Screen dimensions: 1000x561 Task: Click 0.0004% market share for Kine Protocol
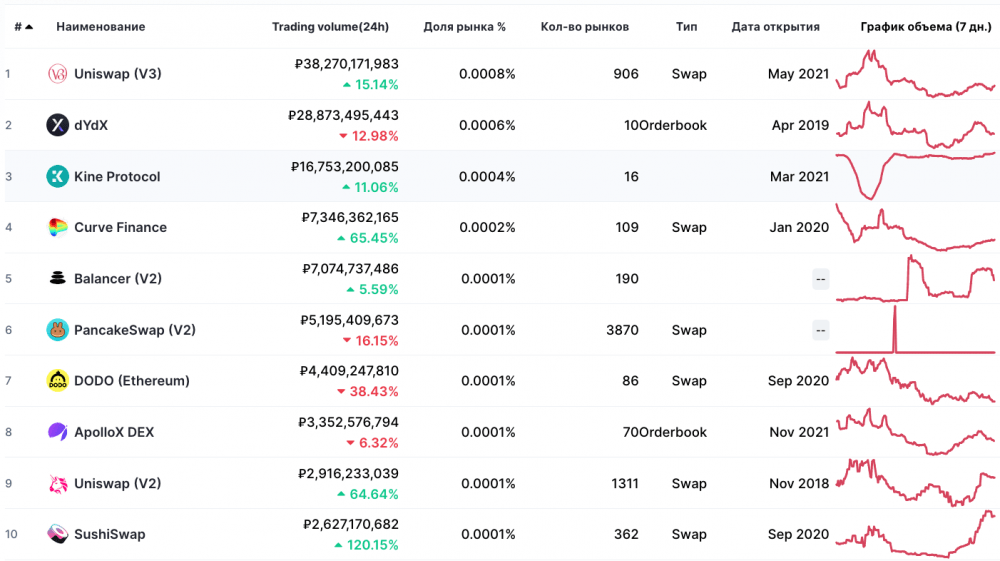click(487, 177)
